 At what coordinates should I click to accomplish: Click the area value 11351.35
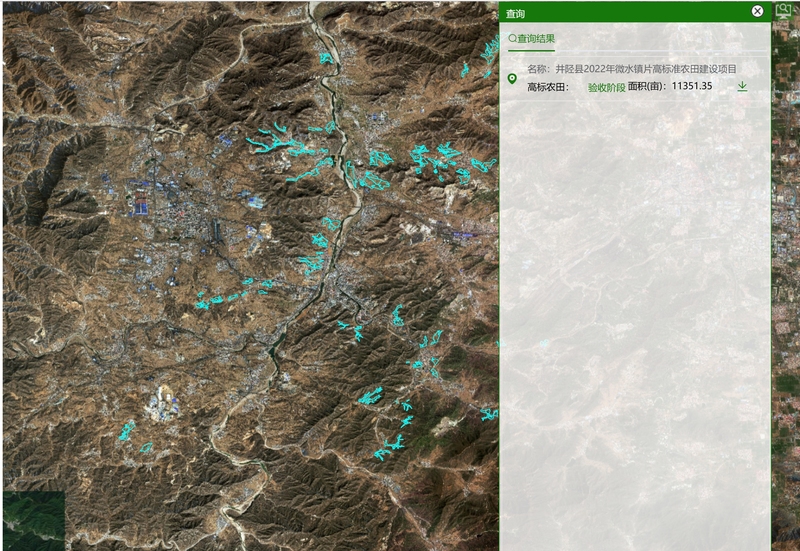click(x=691, y=86)
